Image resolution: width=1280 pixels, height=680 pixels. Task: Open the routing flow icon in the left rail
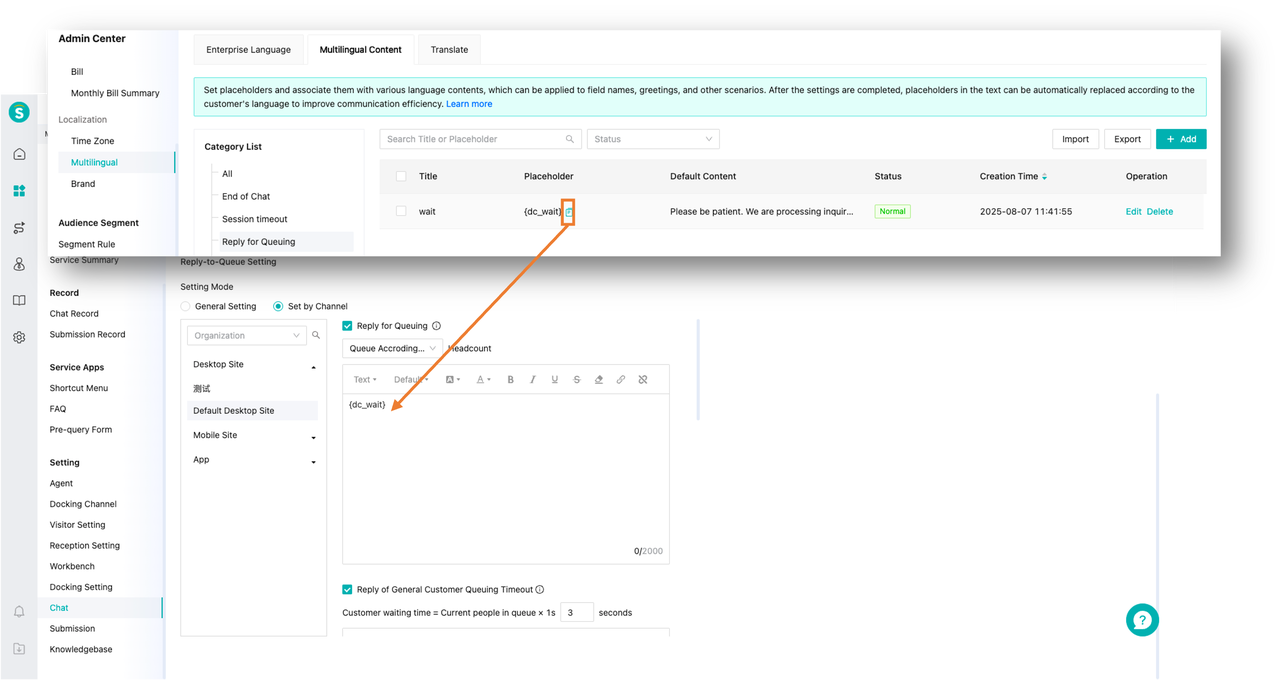(x=19, y=228)
